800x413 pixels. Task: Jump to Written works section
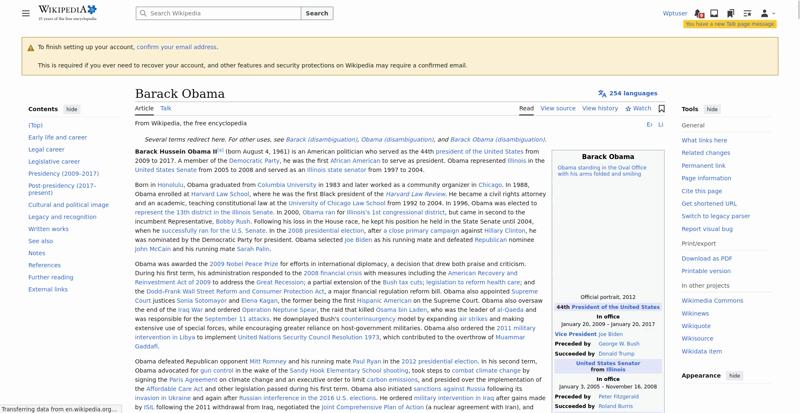48,229
